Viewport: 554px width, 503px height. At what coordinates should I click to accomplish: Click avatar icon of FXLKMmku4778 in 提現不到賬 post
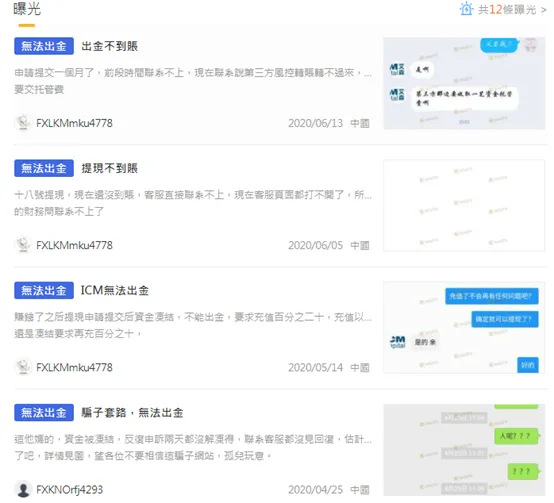(x=23, y=245)
